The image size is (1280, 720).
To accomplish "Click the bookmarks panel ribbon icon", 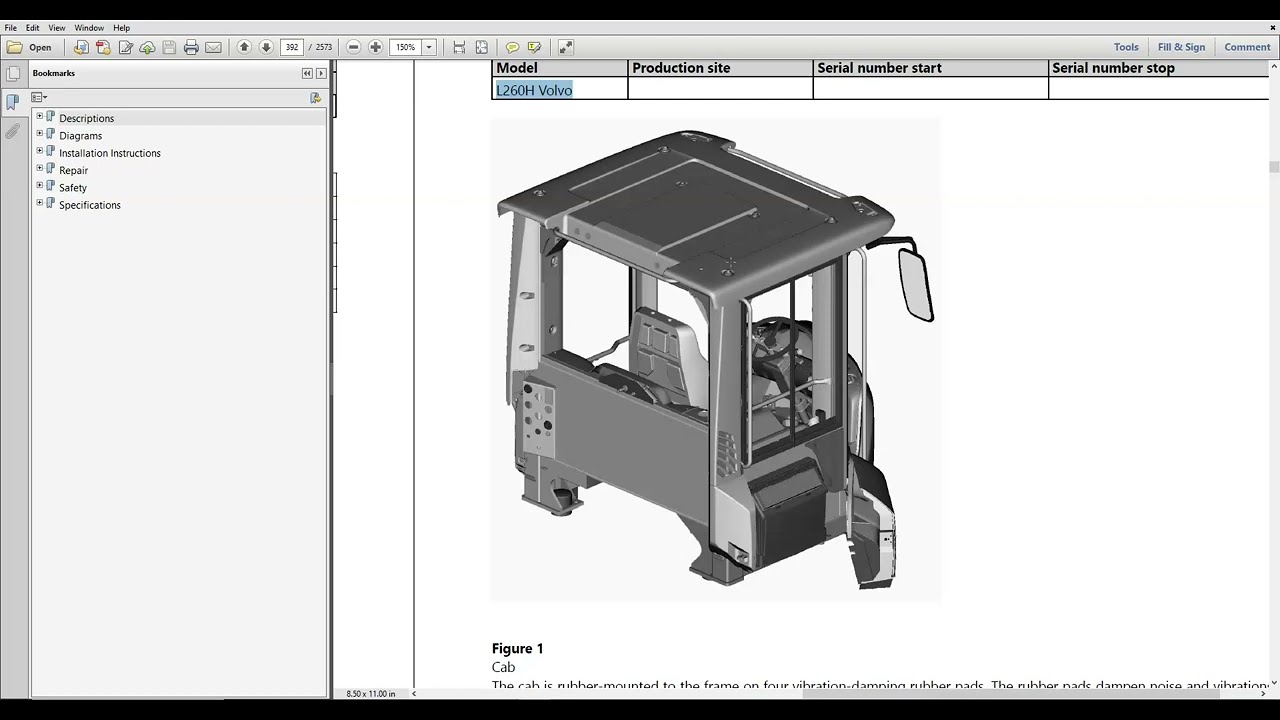I will pyautogui.click(x=13, y=102).
